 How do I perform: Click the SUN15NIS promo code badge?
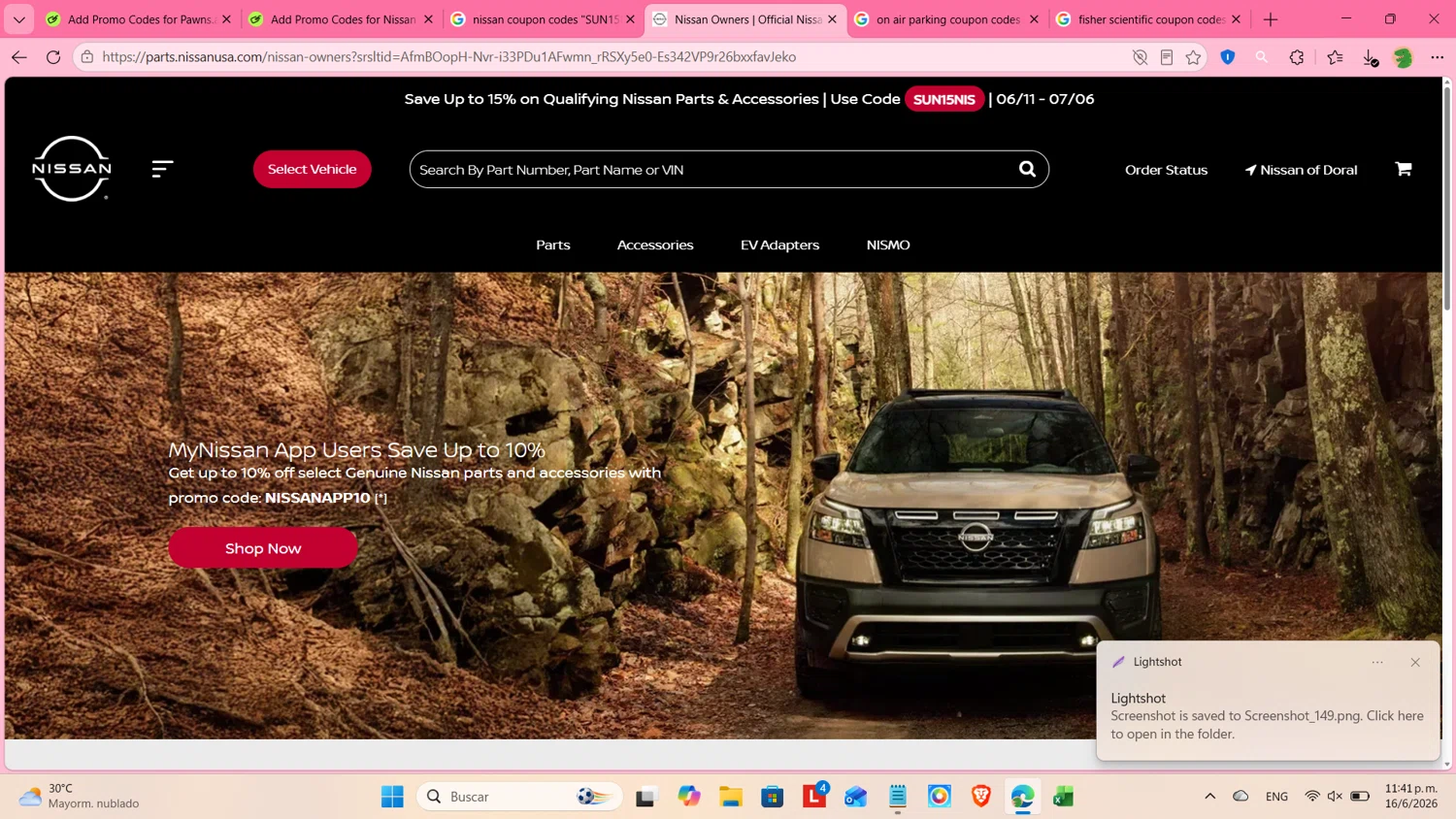tap(944, 99)
